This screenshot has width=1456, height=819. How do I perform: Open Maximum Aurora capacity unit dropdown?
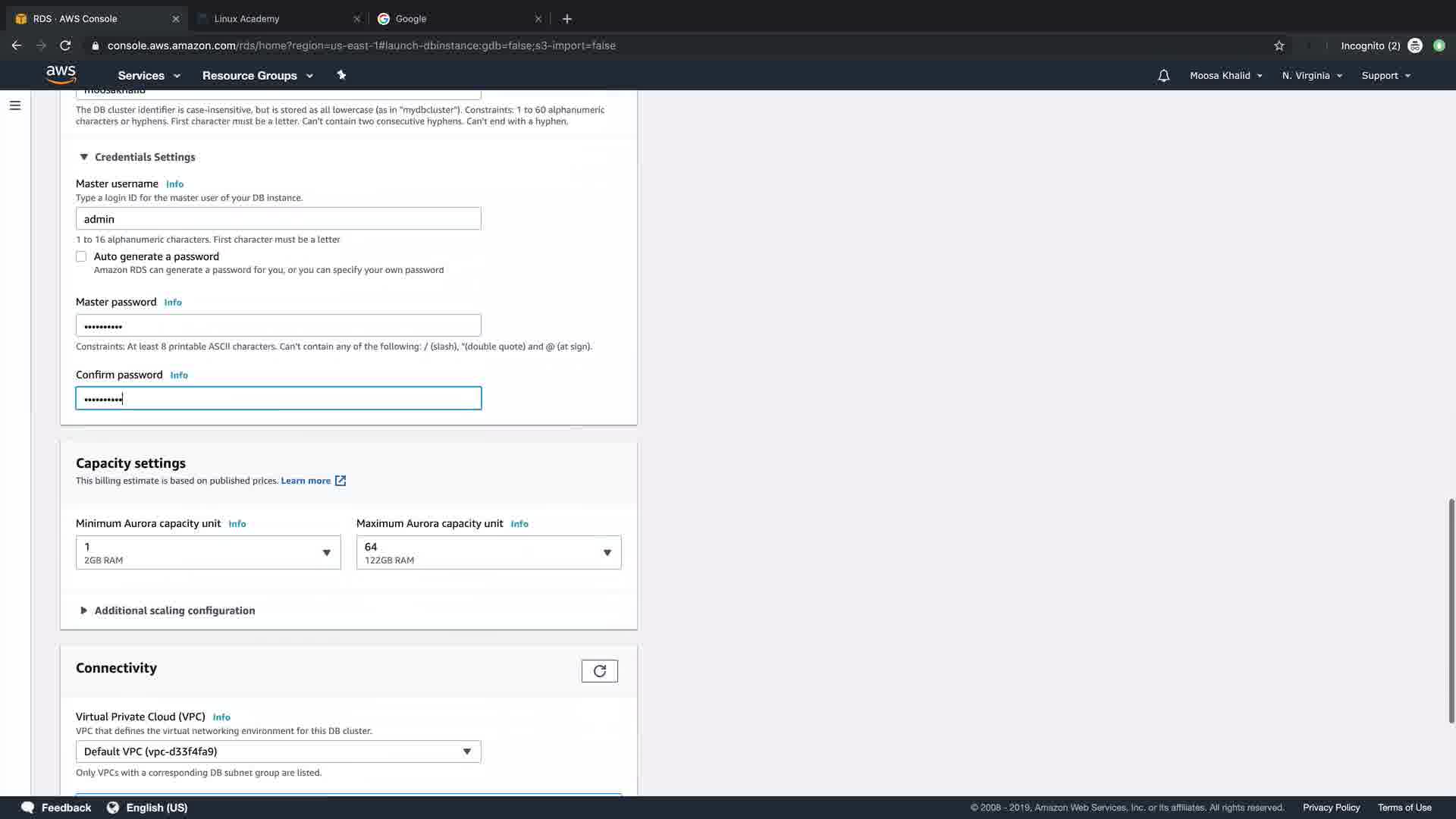pyautogui.click(x=488, y=553)
